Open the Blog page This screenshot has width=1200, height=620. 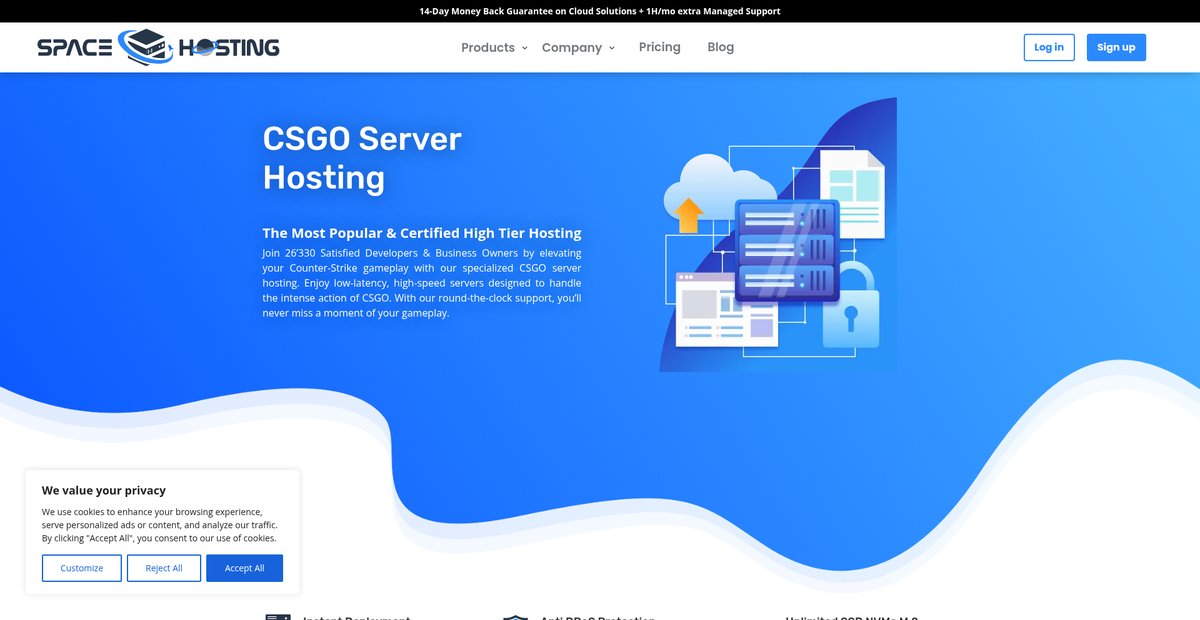(721, 47)
